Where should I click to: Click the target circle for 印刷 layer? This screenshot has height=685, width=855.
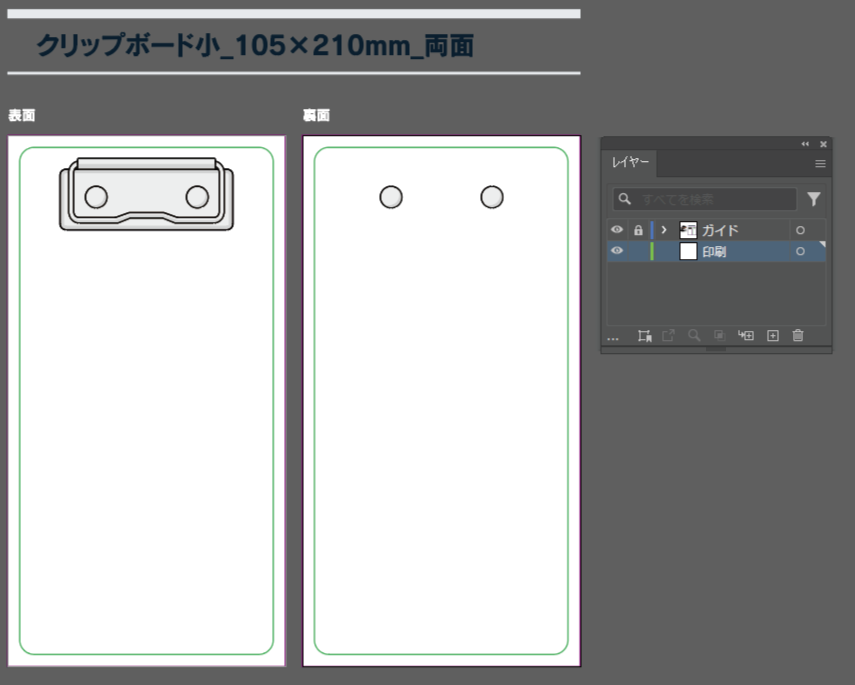[800, 251]
